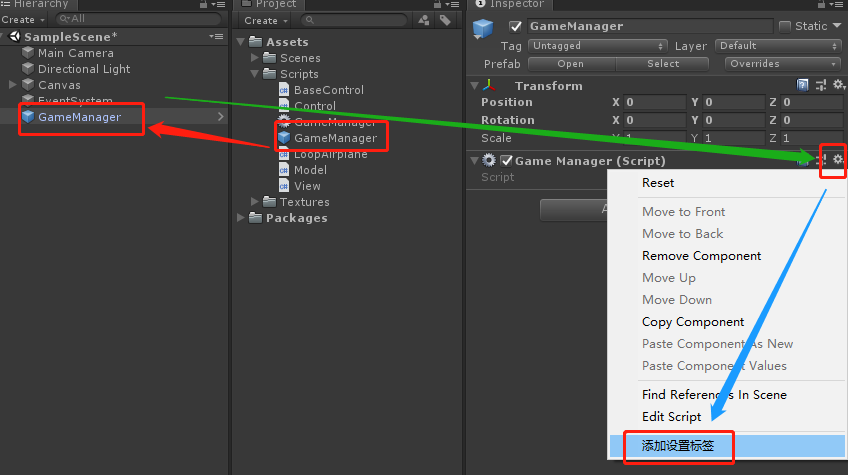The image size is (848, 475).
Task: Click the prefab Open button
Action: [571, 64]
